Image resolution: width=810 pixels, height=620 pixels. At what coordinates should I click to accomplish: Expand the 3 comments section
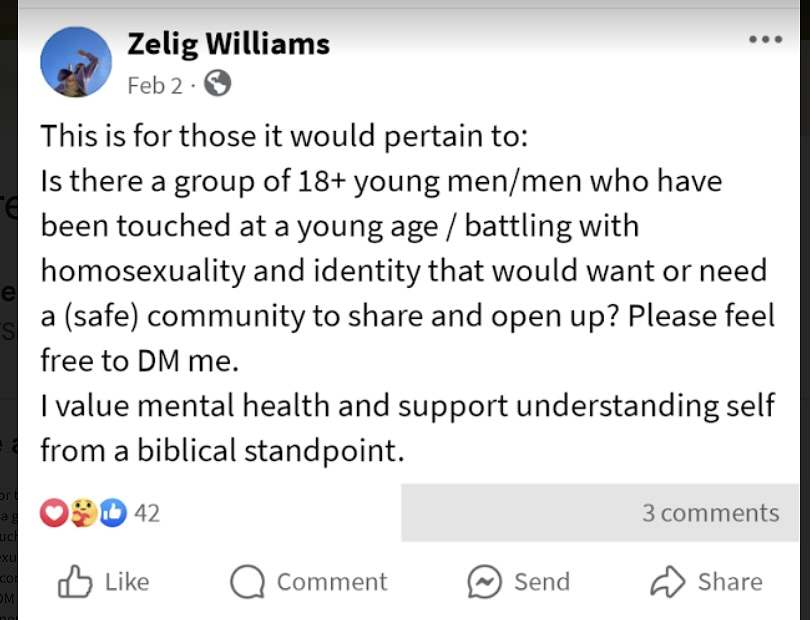point(710,513)
